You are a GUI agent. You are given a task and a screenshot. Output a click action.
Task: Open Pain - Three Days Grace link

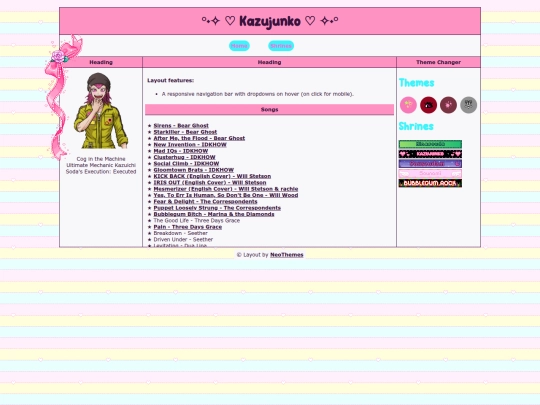coord(187,227)
